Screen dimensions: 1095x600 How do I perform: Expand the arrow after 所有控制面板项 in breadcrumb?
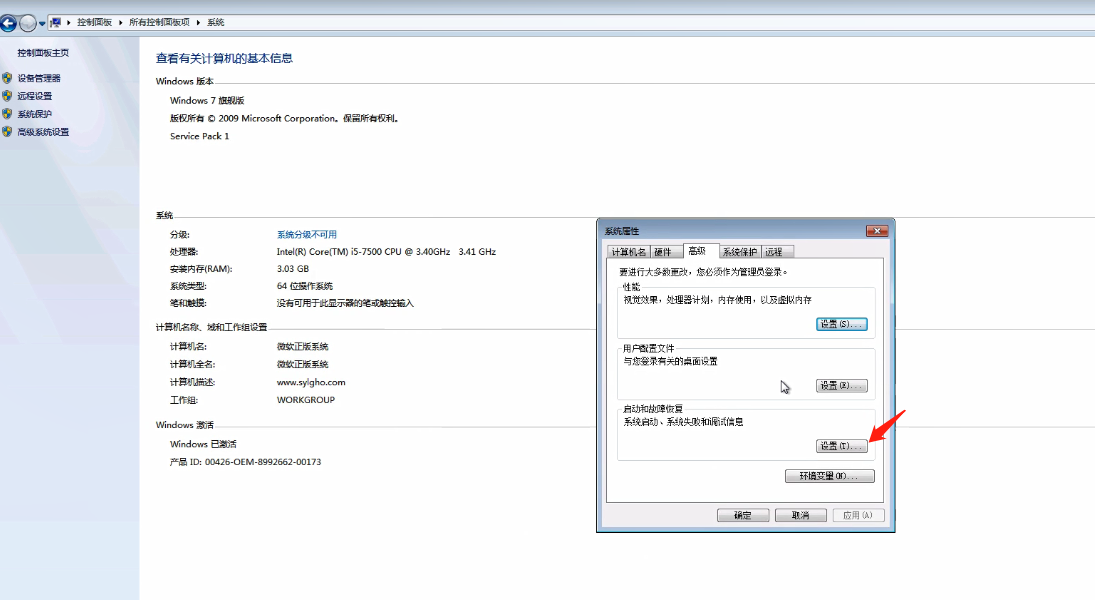point(198,22)
